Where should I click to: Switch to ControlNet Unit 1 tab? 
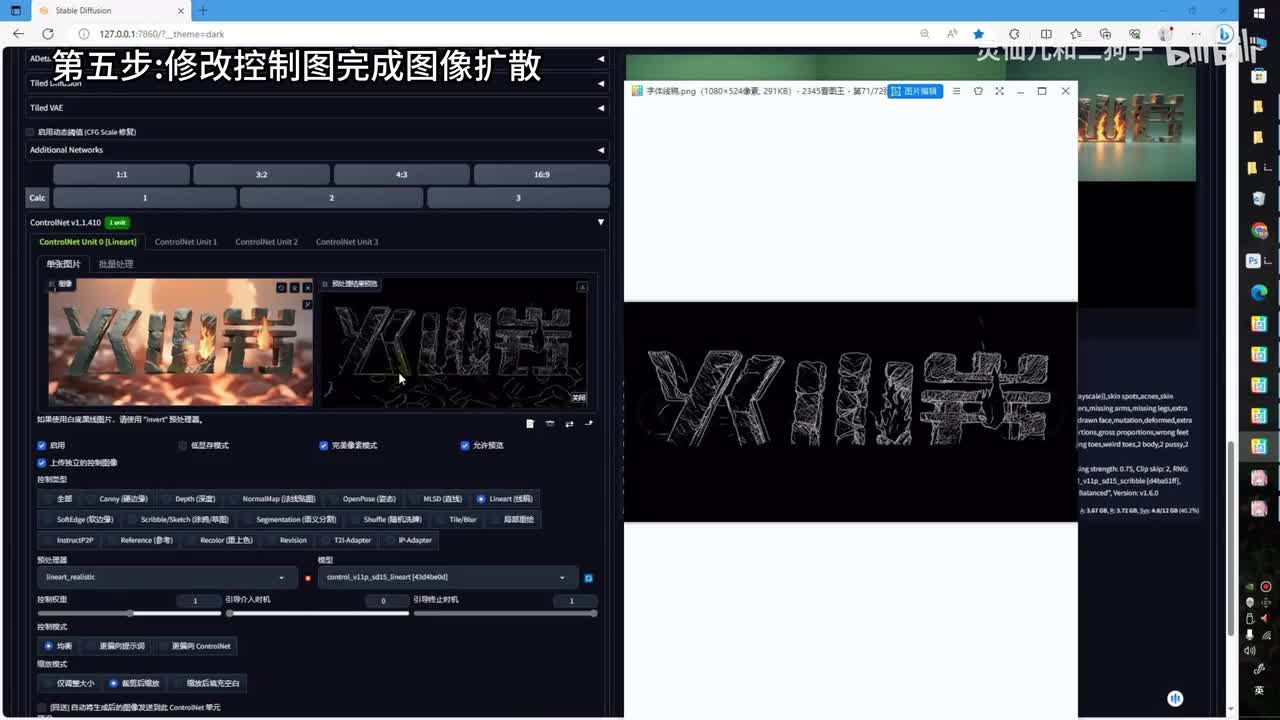(185, 242)
